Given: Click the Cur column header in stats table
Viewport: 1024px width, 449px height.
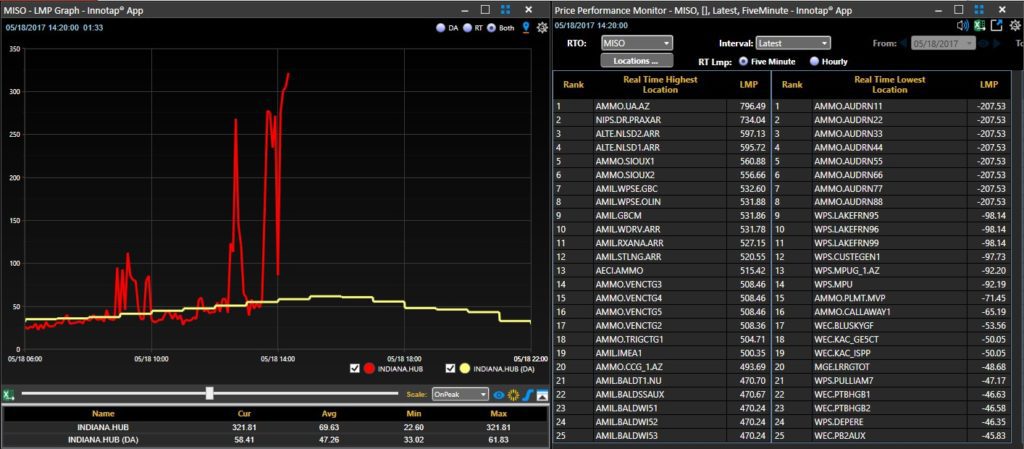Looking at the screenshot, I should 243,414.
